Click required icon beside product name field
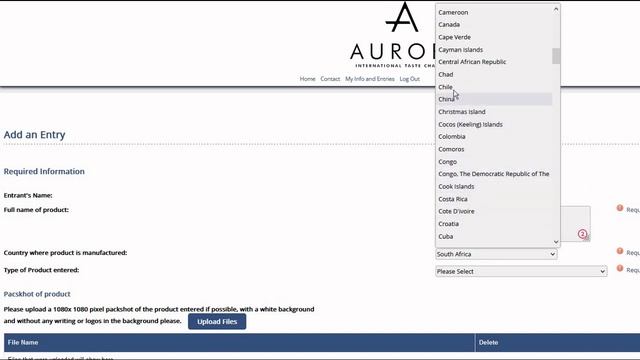Image resolution: width=640 pixels, height=360 pixels. coord(620,209)
